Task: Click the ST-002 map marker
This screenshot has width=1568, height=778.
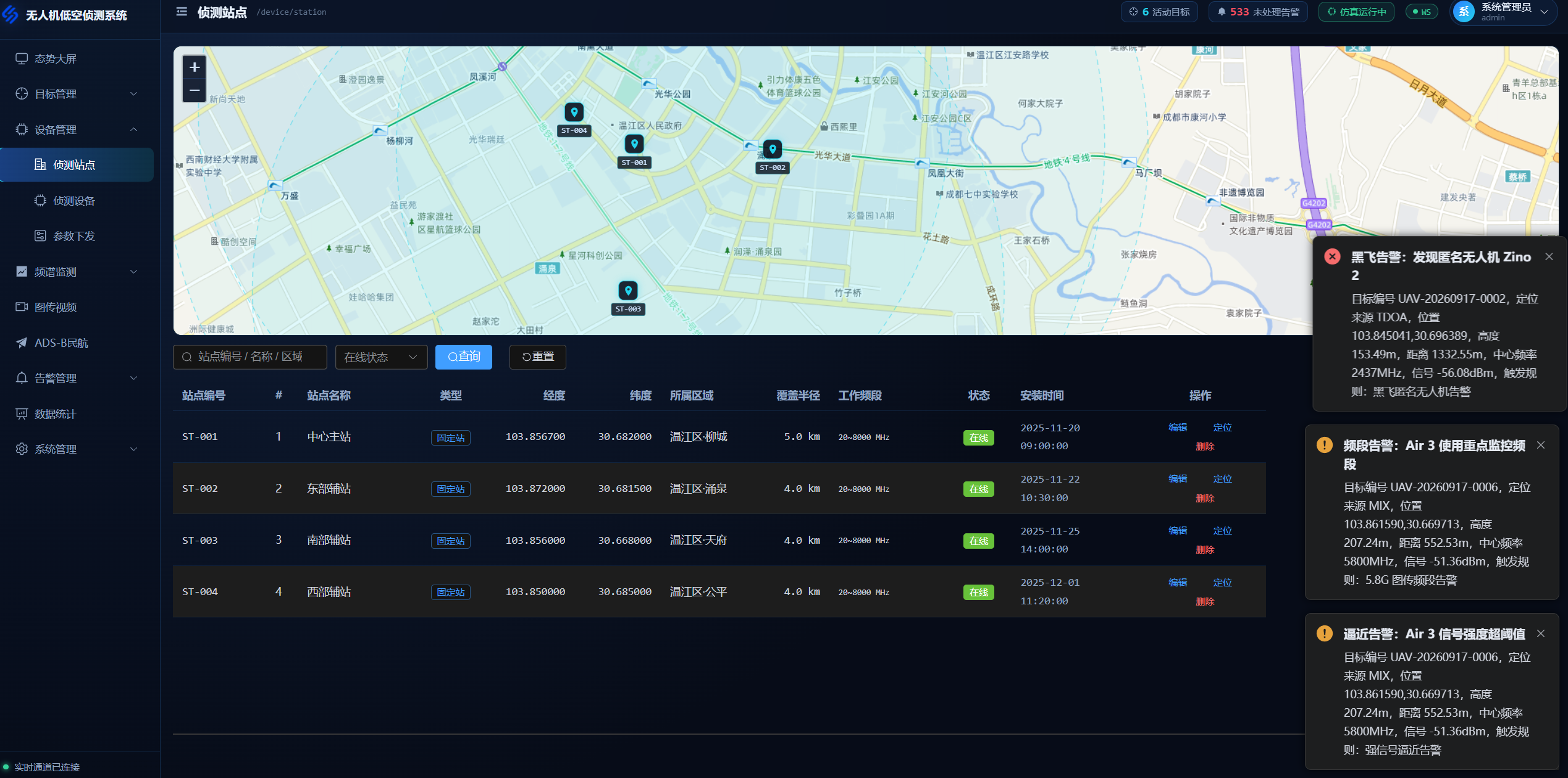Action: [773, 149]
